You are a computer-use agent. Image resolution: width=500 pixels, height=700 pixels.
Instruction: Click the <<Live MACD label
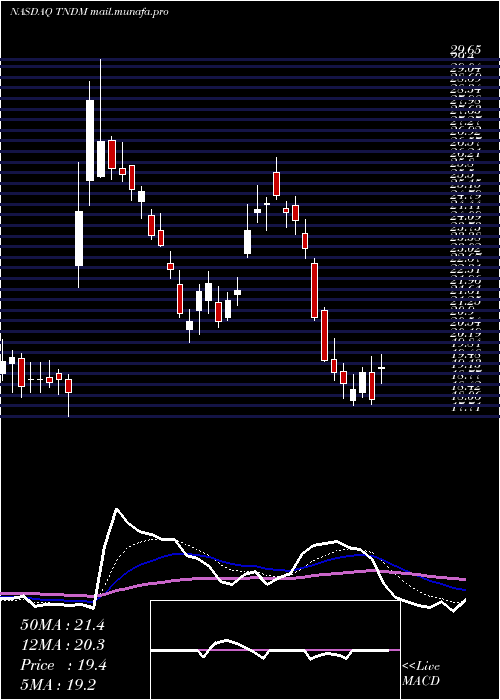click(x=421, y=674)
